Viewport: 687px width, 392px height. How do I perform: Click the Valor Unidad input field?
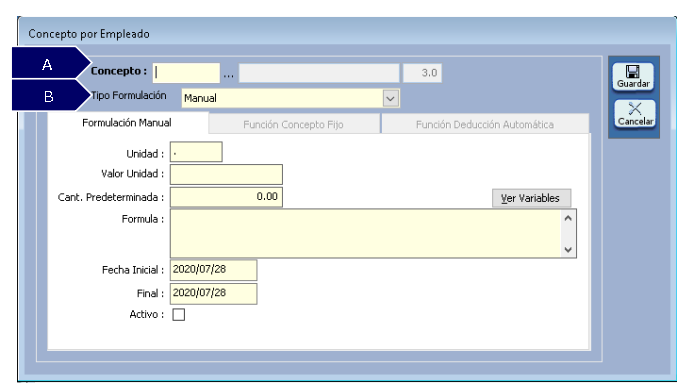point(226,174)
